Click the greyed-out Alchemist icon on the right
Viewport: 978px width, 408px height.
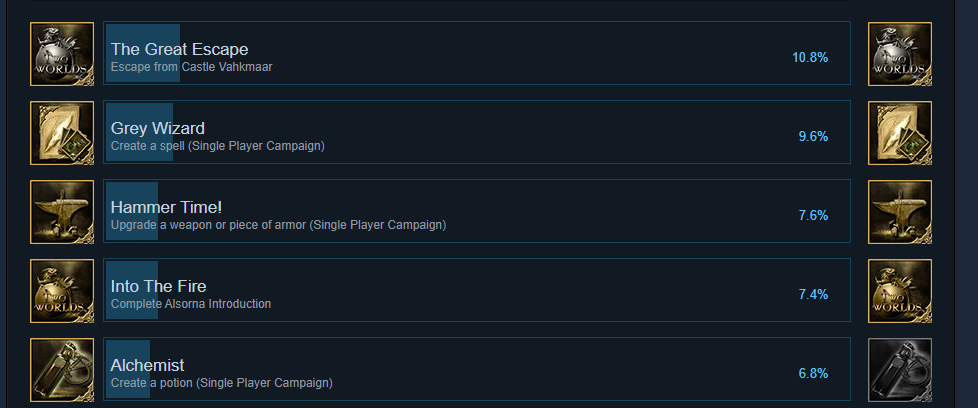point(900,370)
